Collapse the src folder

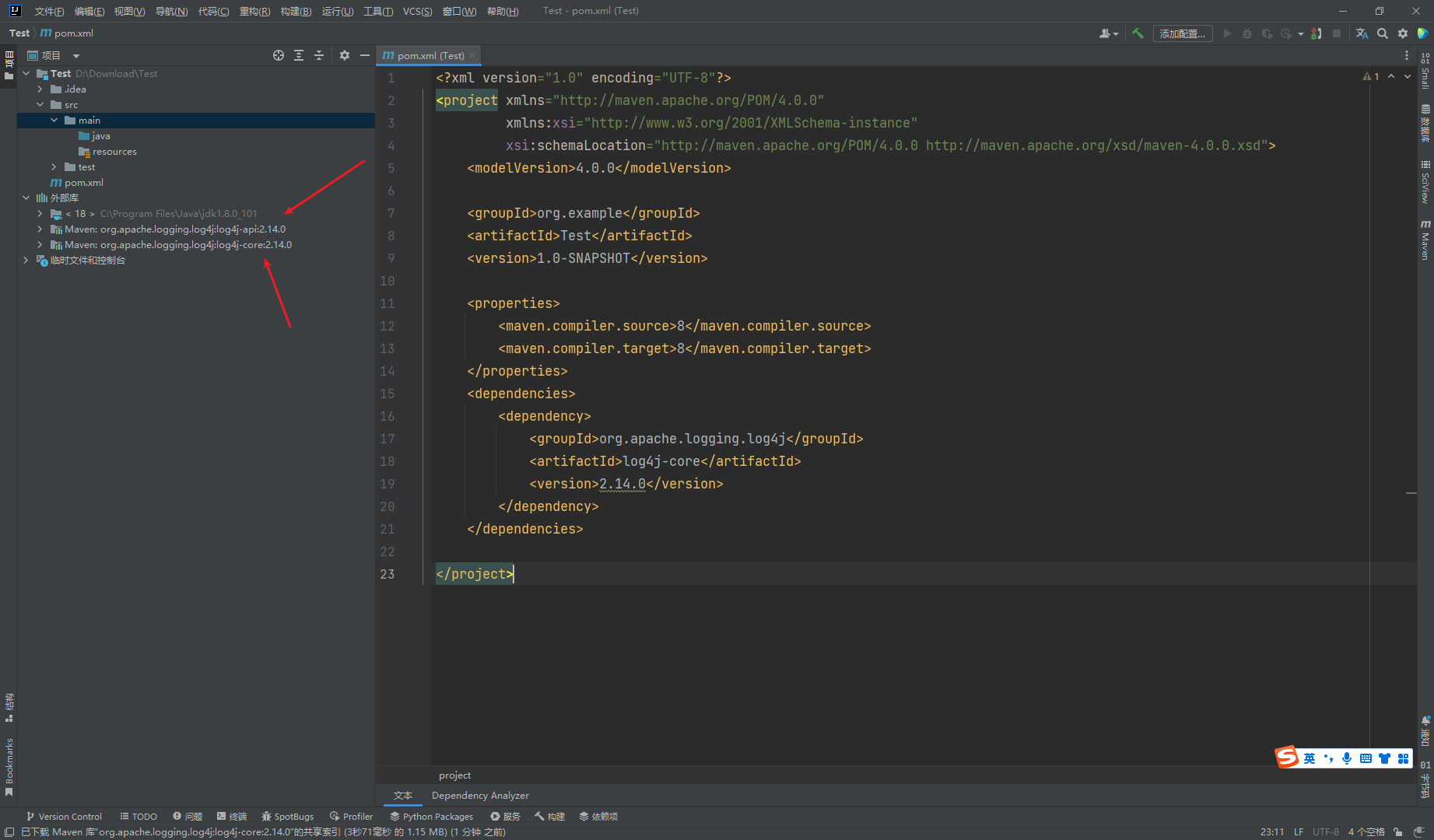coord(40,104)
